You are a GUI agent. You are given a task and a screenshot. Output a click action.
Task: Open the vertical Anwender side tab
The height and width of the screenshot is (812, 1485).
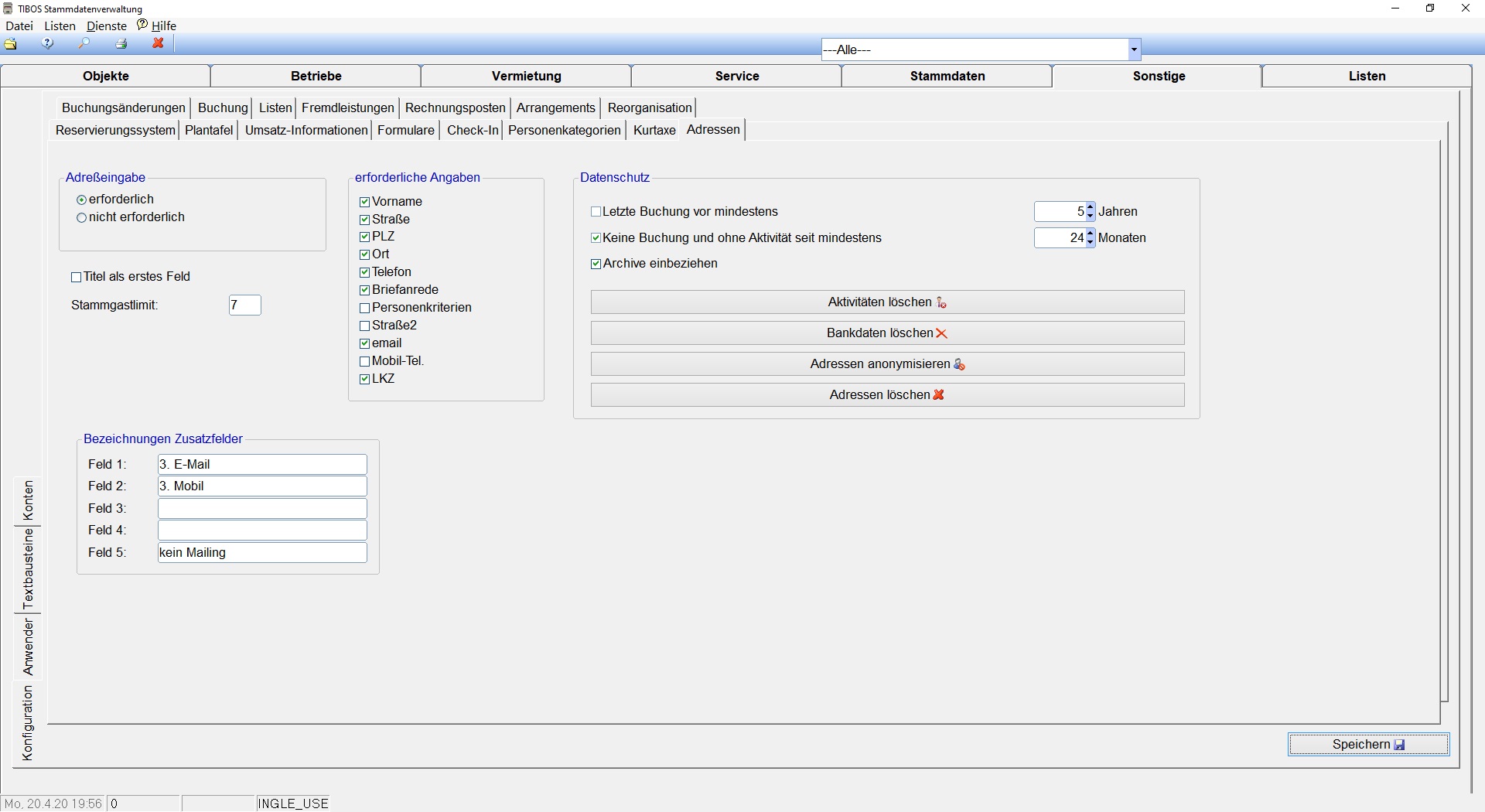pyautogui.click(x=28, y=647)
